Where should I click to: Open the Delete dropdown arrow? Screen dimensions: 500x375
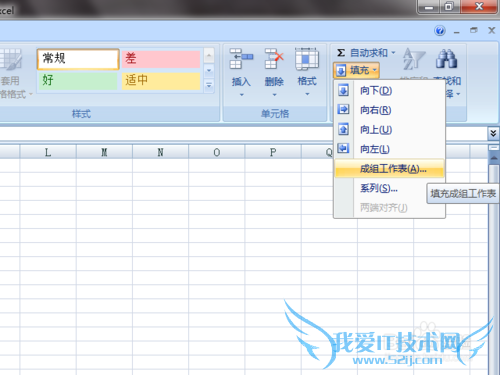tap(274, 95)
